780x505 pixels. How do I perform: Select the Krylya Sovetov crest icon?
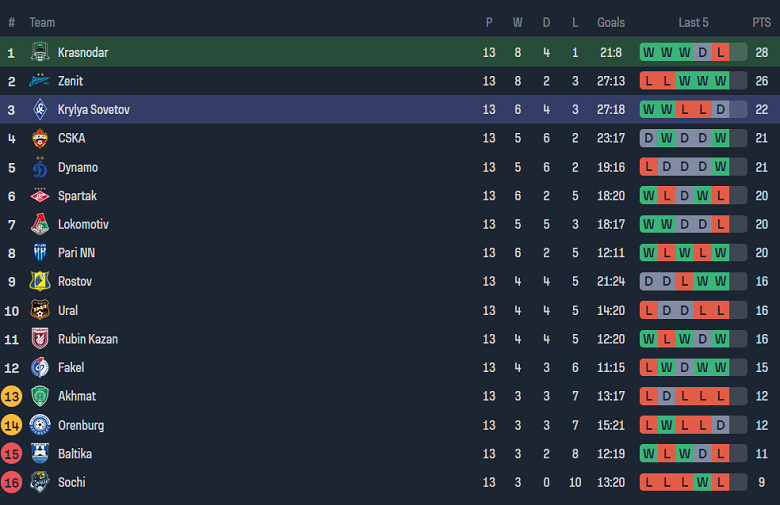pos(40,110)
